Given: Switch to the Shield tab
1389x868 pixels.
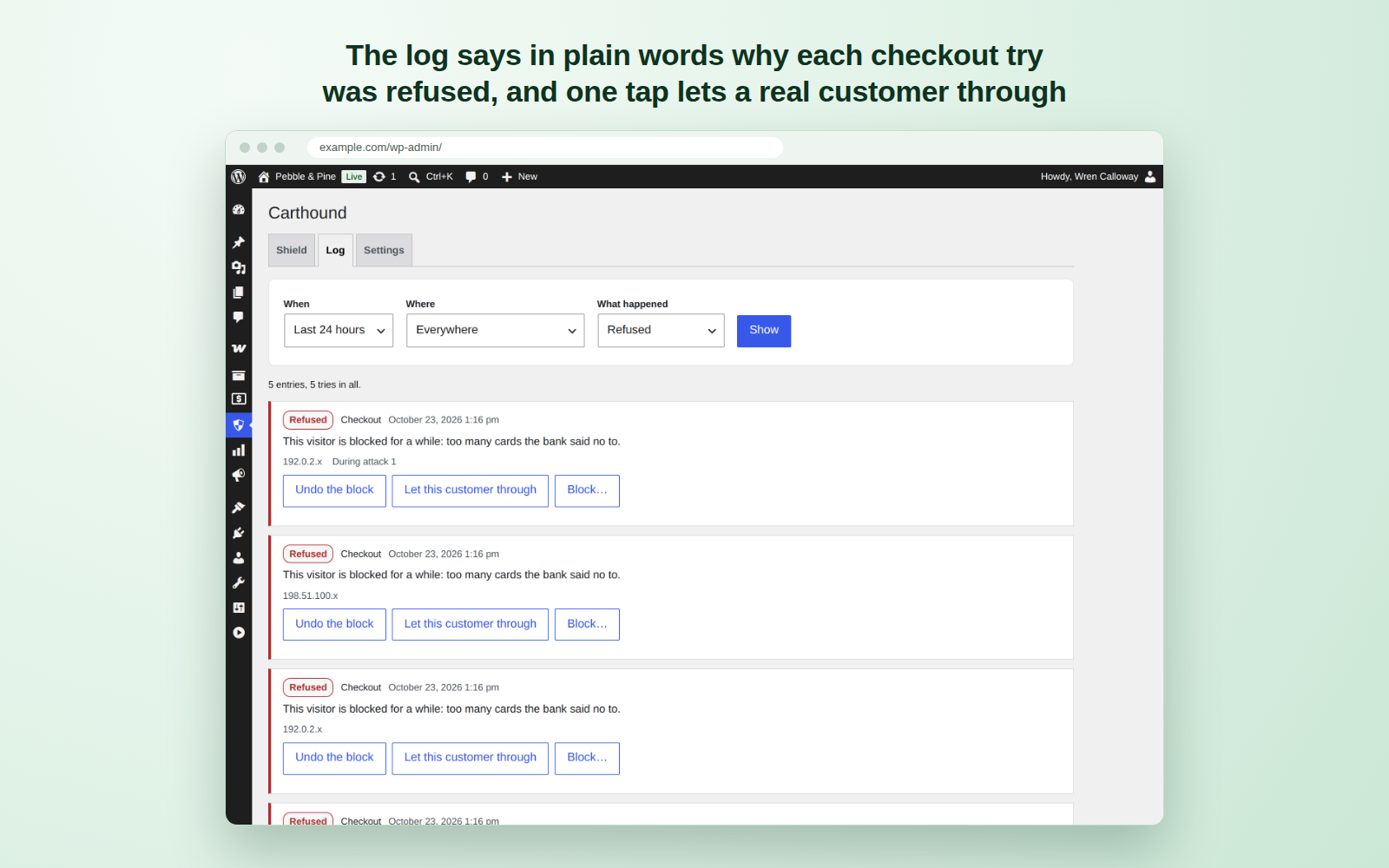Looking at the screenshot, I should click(x=292, y=250).
